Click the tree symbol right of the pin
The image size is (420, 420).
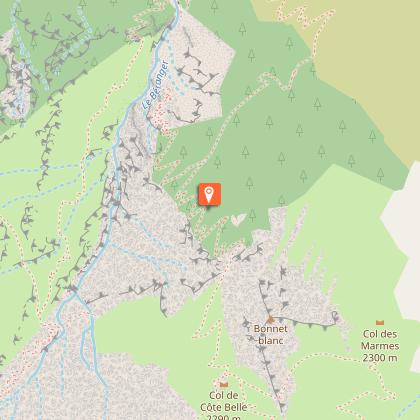(x=249, y=183)
